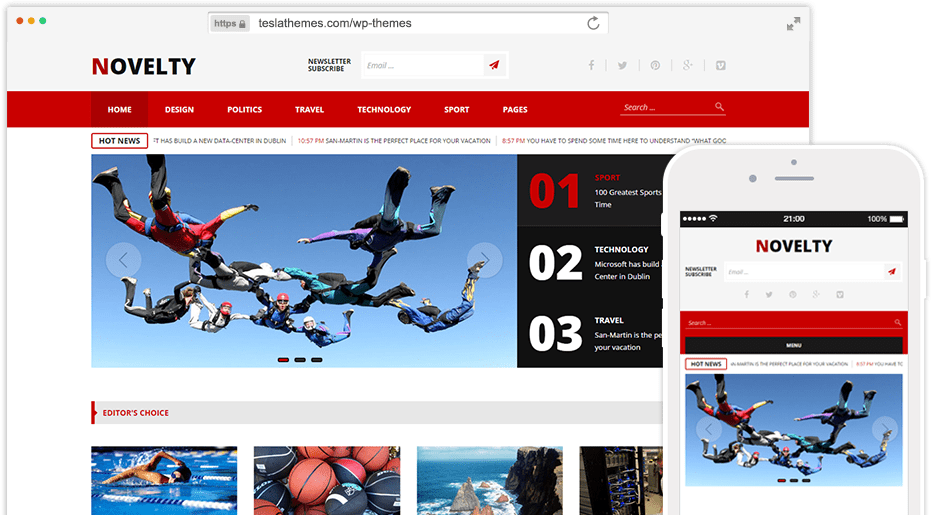Image resolution: width=931 pixels, height=515 pixels.
Task: Open the PAGES menu item
Action: [515, 109]
